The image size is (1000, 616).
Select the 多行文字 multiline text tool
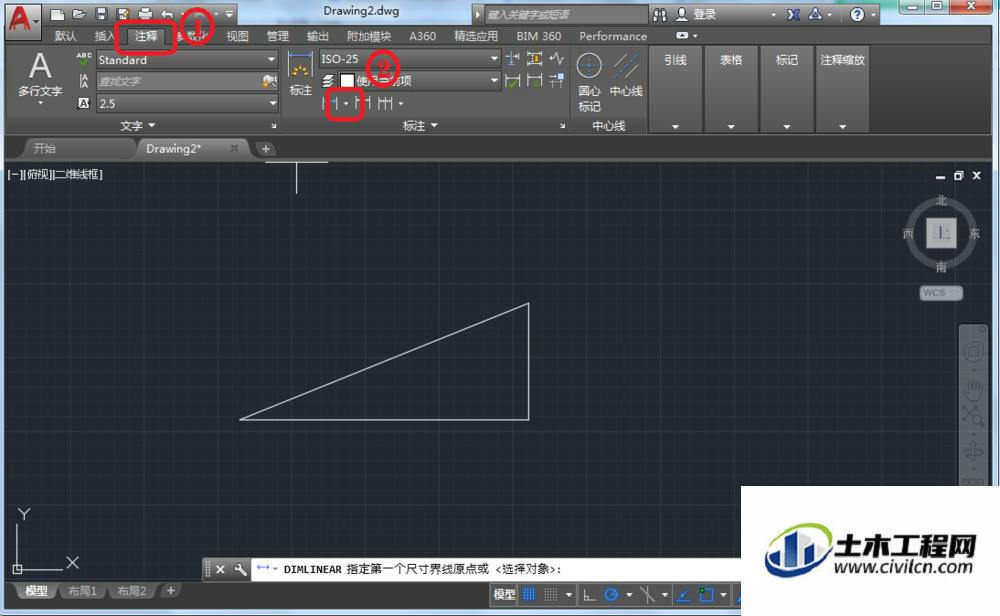pos(40,77)
